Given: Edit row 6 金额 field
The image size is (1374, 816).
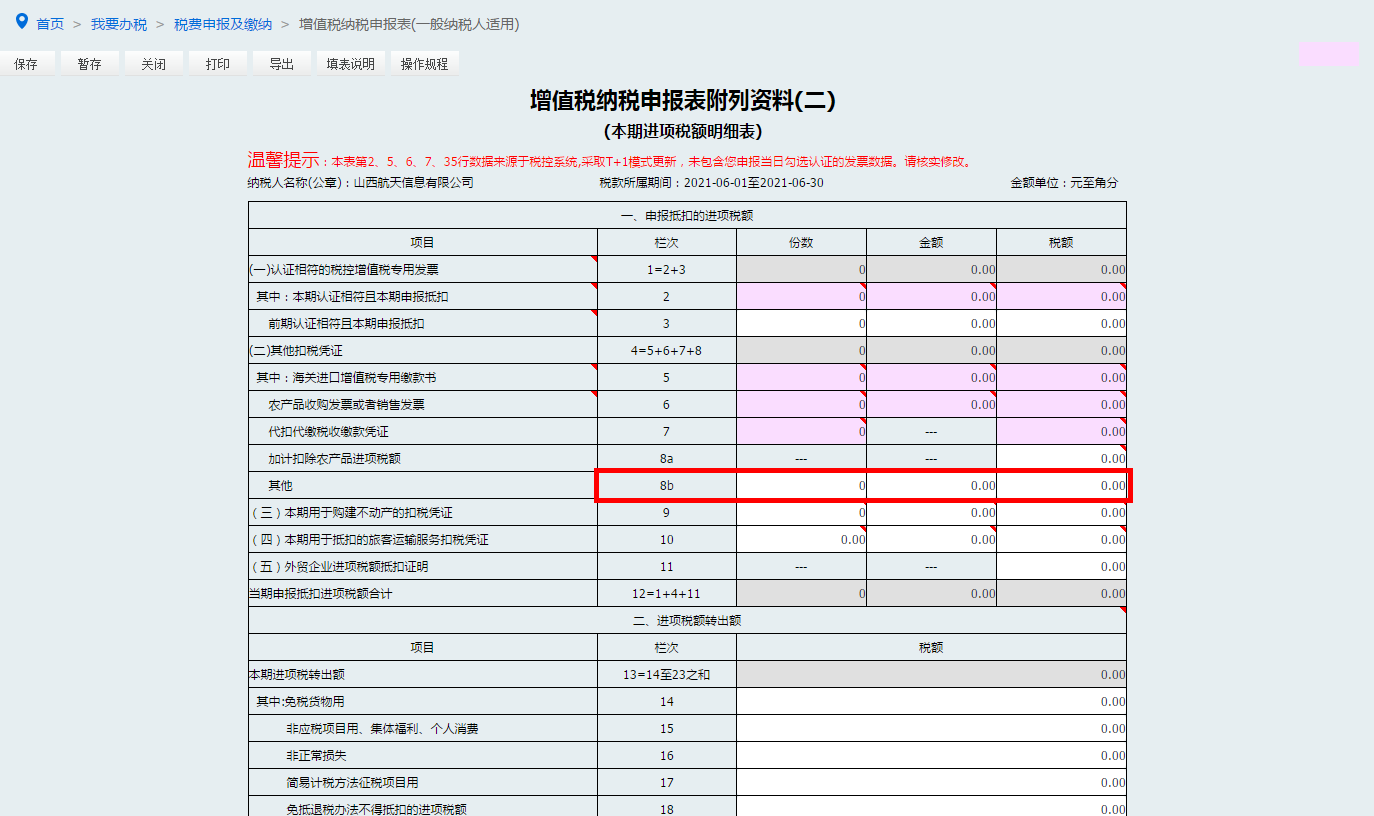Looking at the screenshot, I should [x=932, y=405].
